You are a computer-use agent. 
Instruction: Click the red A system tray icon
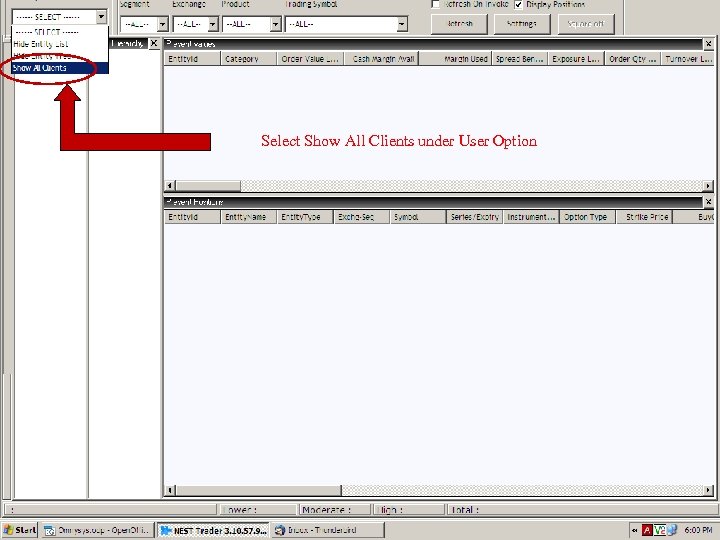point(647,530)
